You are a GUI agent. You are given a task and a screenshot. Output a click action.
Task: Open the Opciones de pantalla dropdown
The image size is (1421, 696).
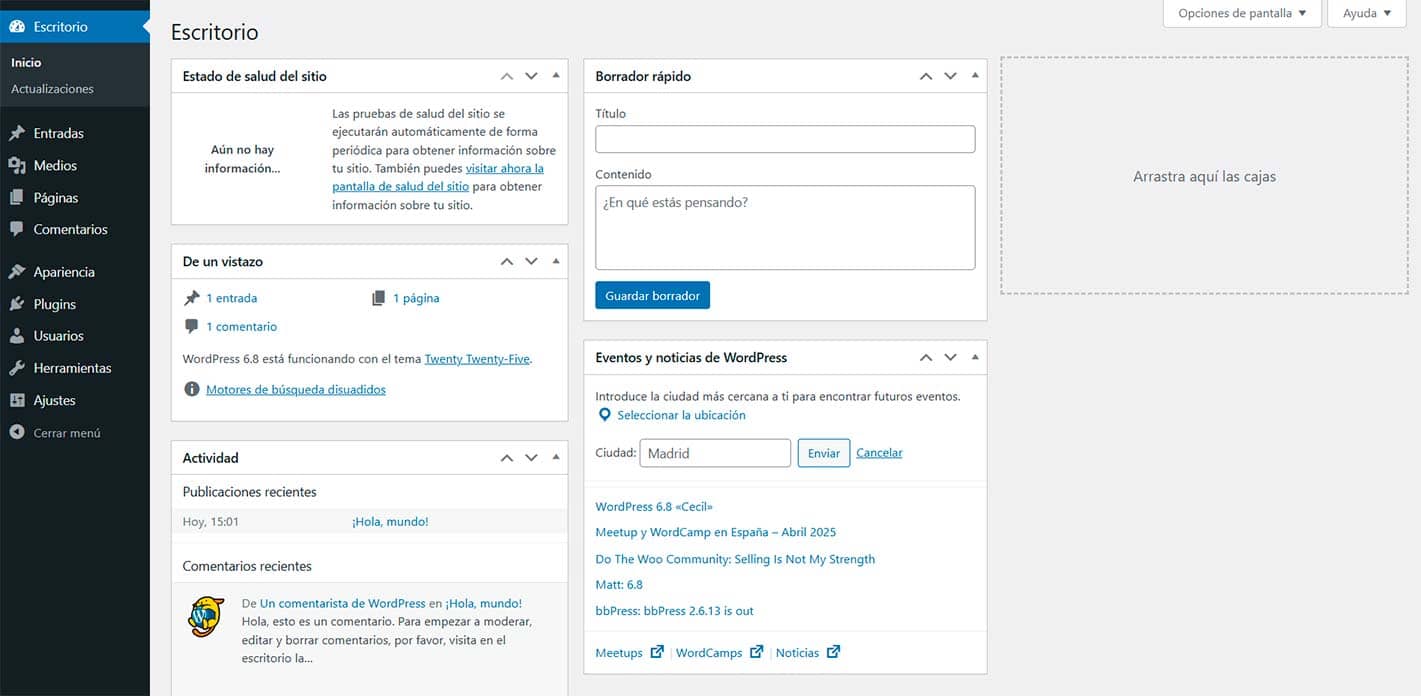pos(1242,13)
